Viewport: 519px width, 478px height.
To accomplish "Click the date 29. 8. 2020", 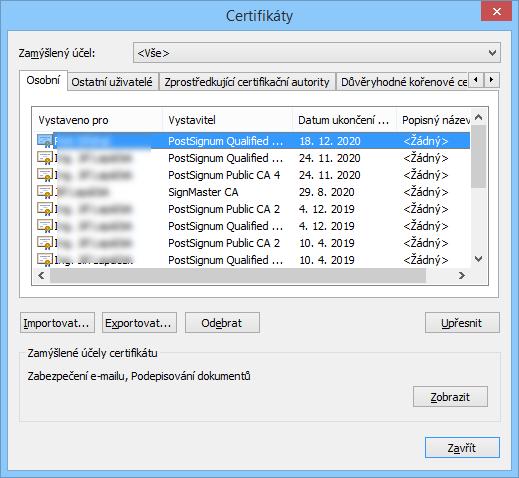I will 327,192.
